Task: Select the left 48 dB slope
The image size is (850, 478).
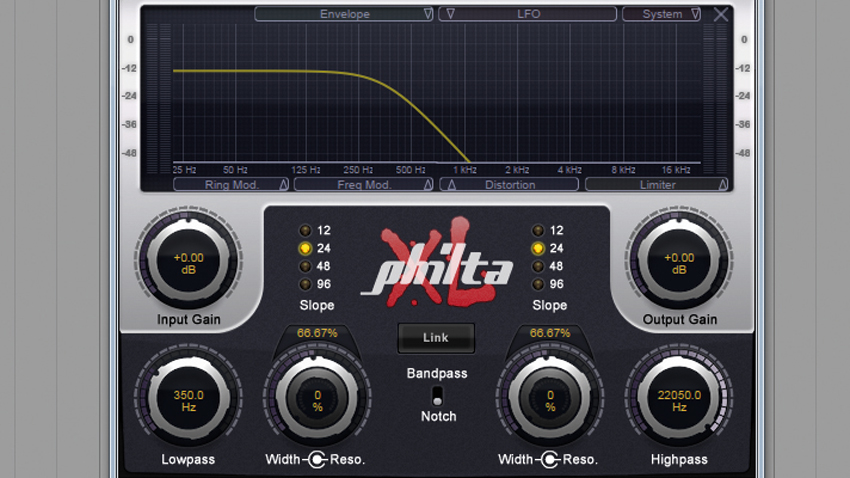Action: (305, 266)
